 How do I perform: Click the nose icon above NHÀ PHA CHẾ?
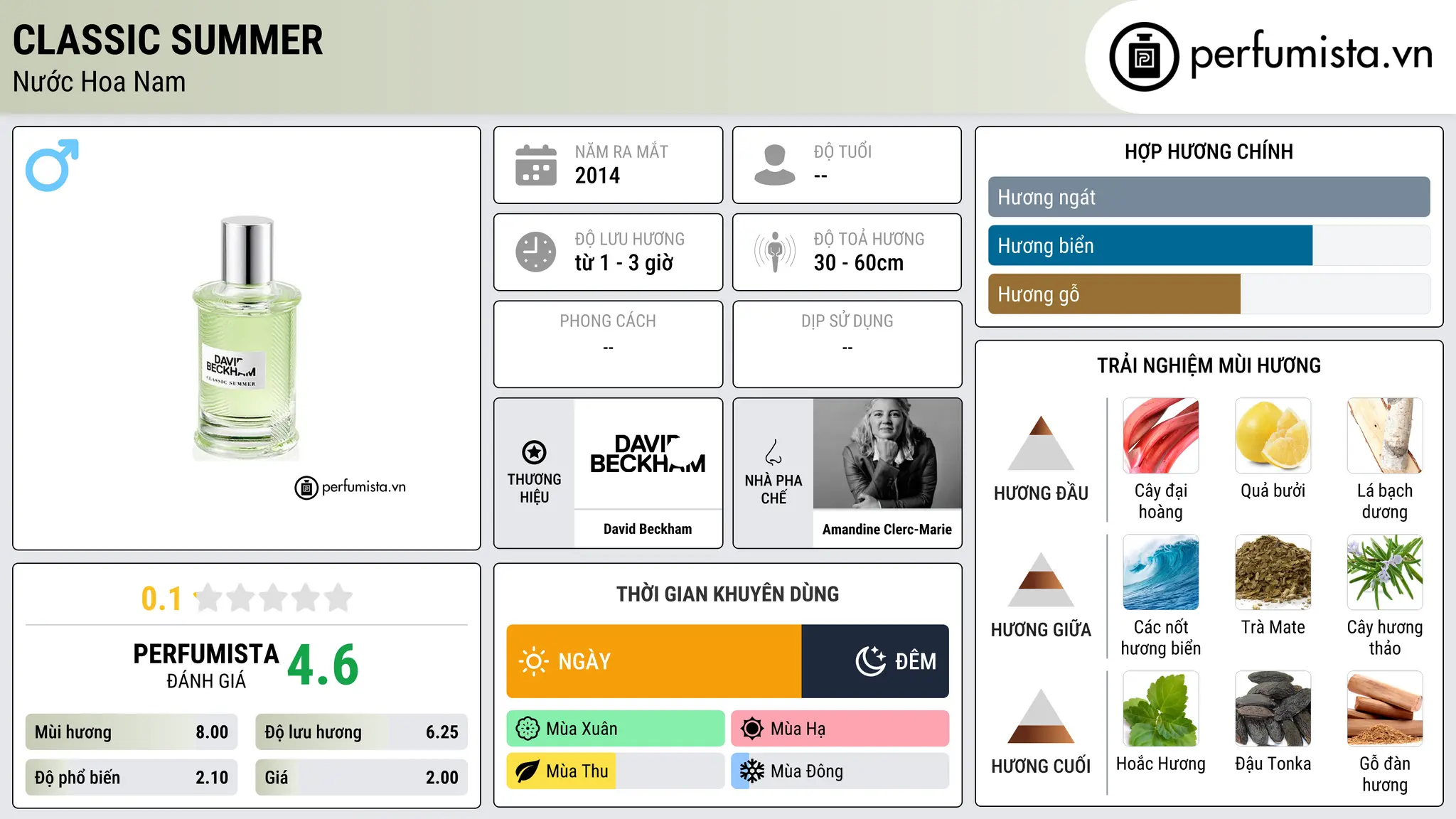click(x=773, y=452)
